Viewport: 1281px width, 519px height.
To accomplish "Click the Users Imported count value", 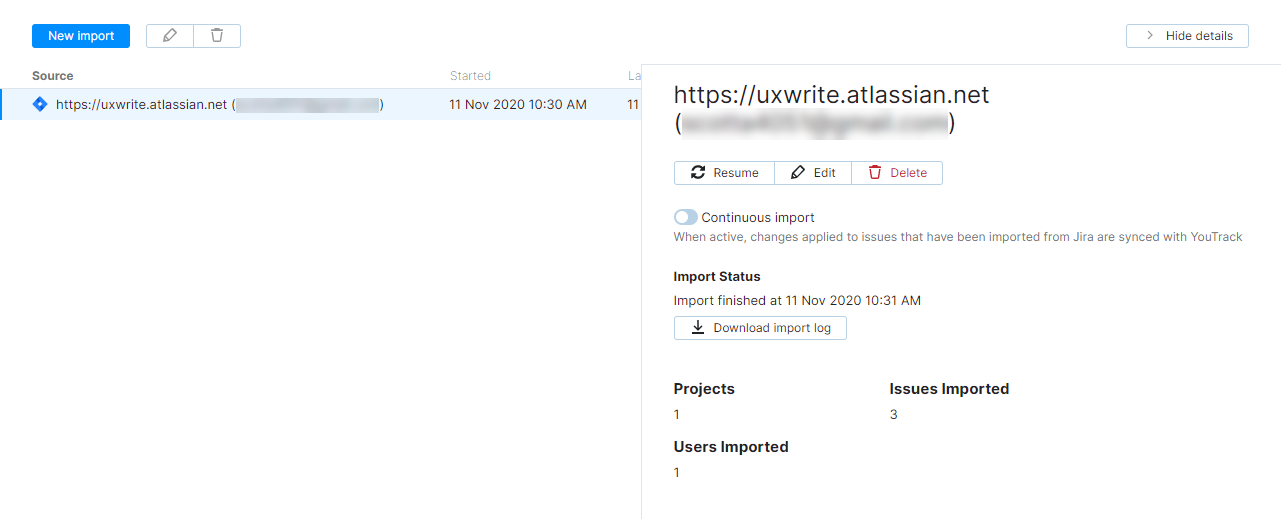I will (677, 472).
